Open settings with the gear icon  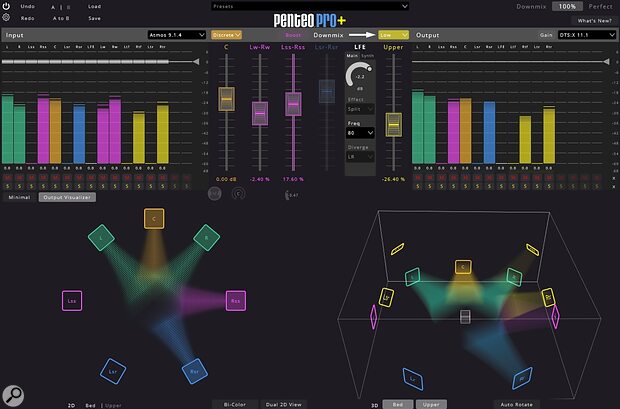pyautogui.click(x=6, y=17)
